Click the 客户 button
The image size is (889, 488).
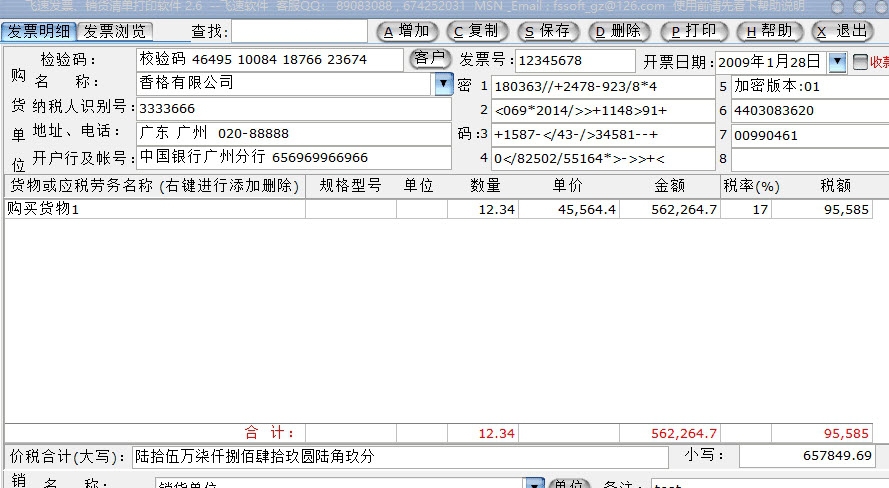pyautogui.click(x=430, y=58)
